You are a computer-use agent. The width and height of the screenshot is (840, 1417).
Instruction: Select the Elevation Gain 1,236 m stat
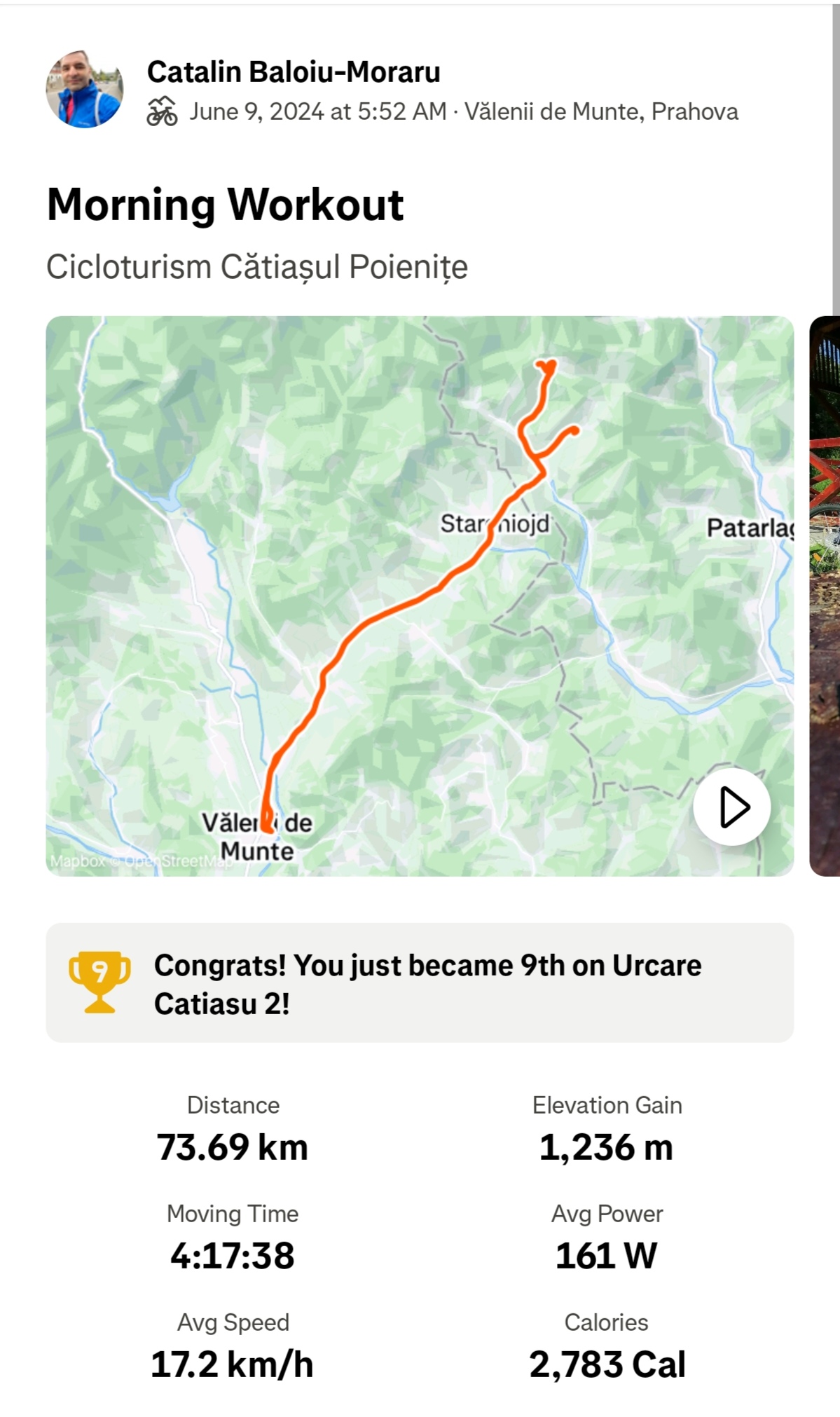point(607,1147)
